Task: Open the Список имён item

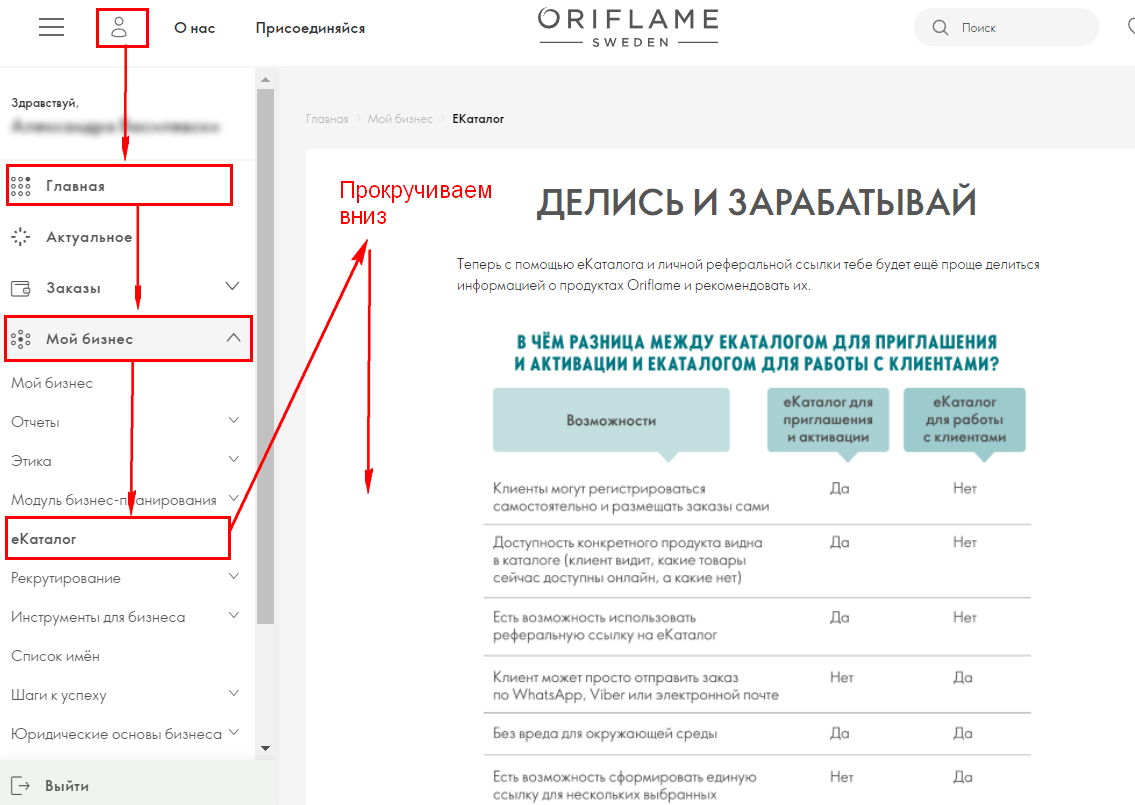Action: click(x=55, y=657)
